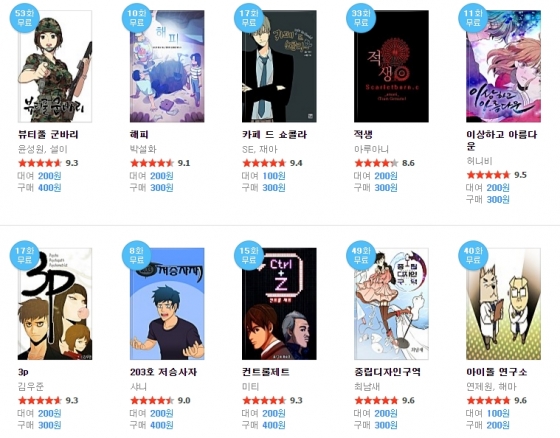
Task: Select 구매 200원 price for 아이돌 연구소
Action: coord(488,425)
